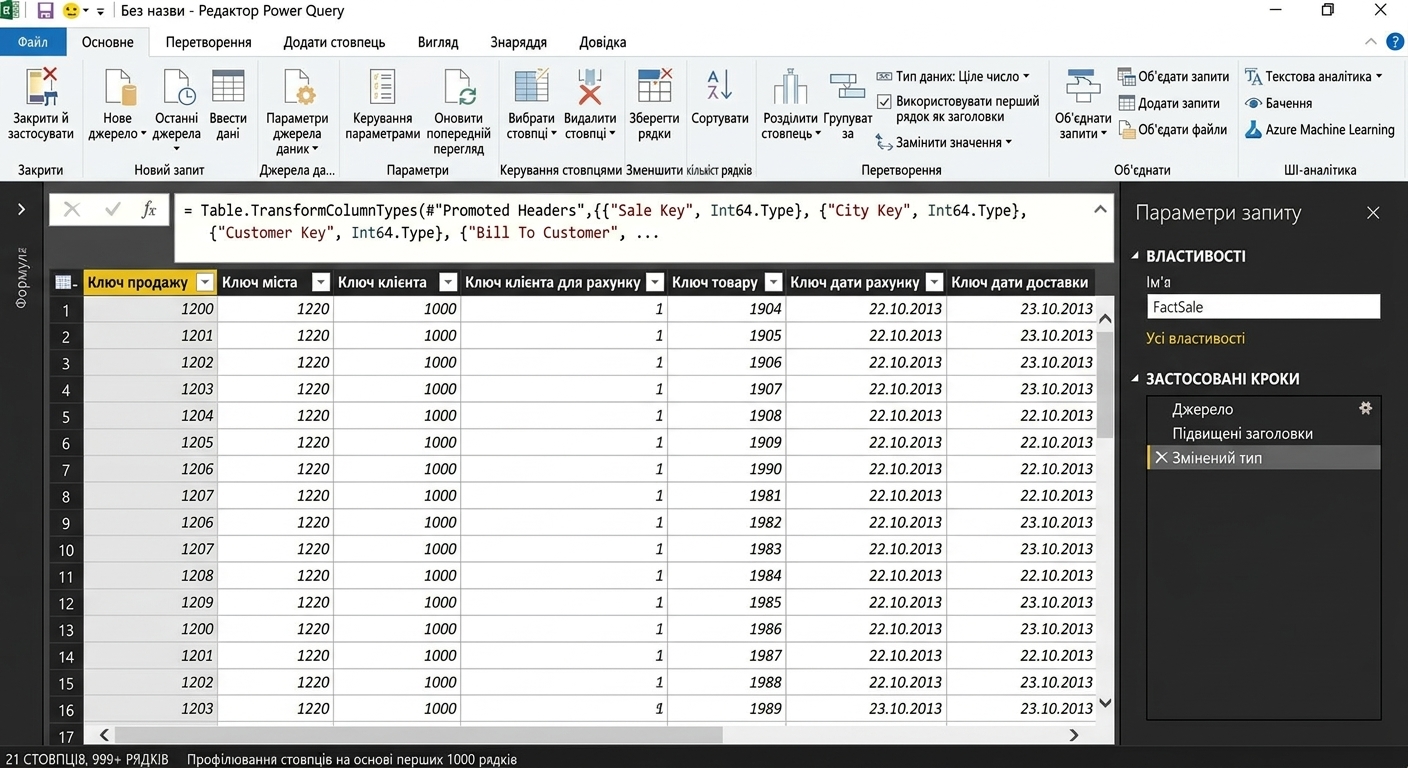Open the New Source icon
This screenshot has height=768, width=1408.
[118, 87]
